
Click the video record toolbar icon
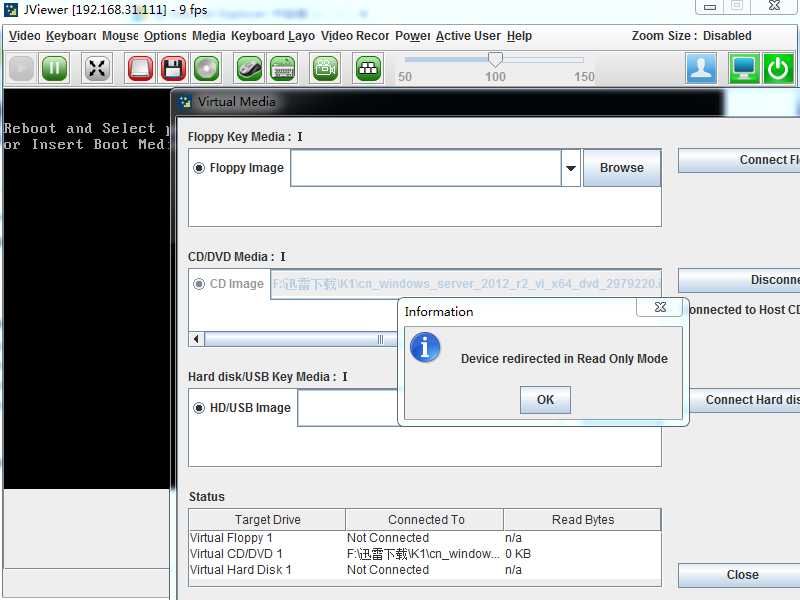click(x=325, y=68)
